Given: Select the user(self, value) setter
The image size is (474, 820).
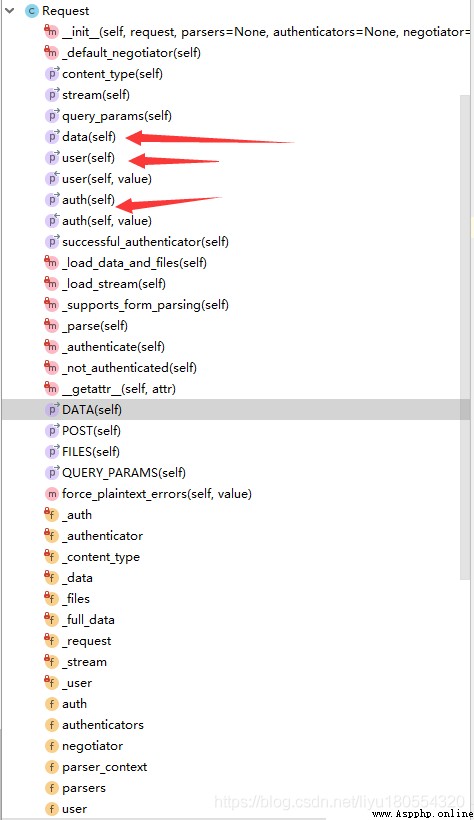Looking at the screenshot, I should pos(107,179).
